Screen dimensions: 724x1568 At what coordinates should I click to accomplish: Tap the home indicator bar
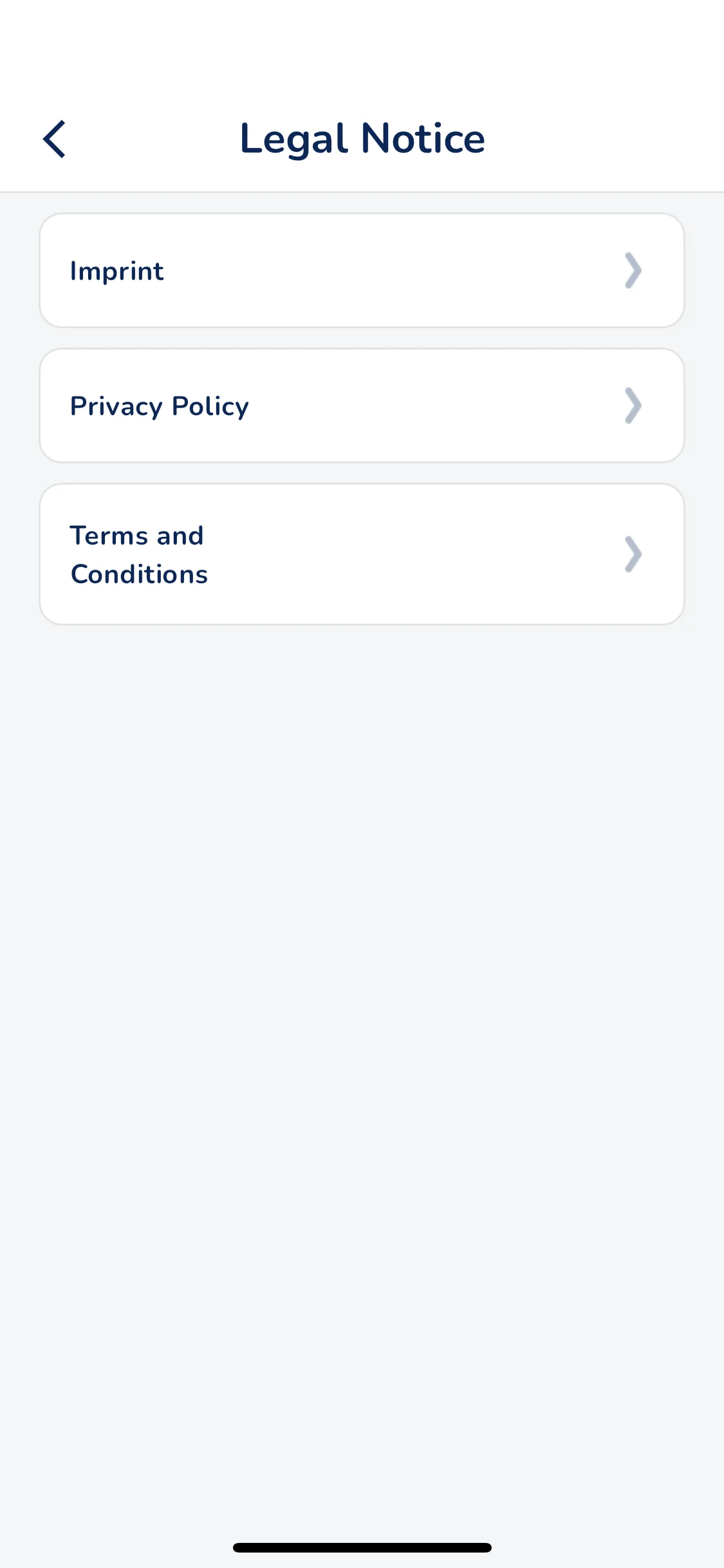(x=362, y=1547)
